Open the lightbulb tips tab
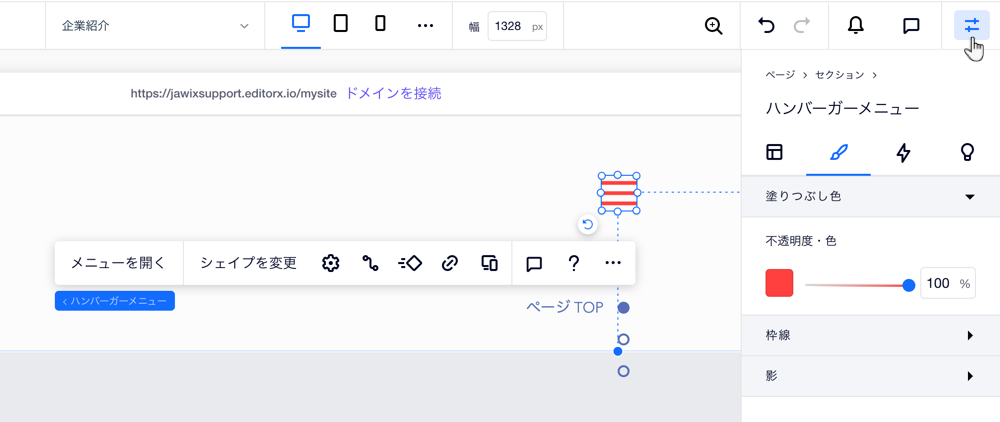 coord(967,152)
